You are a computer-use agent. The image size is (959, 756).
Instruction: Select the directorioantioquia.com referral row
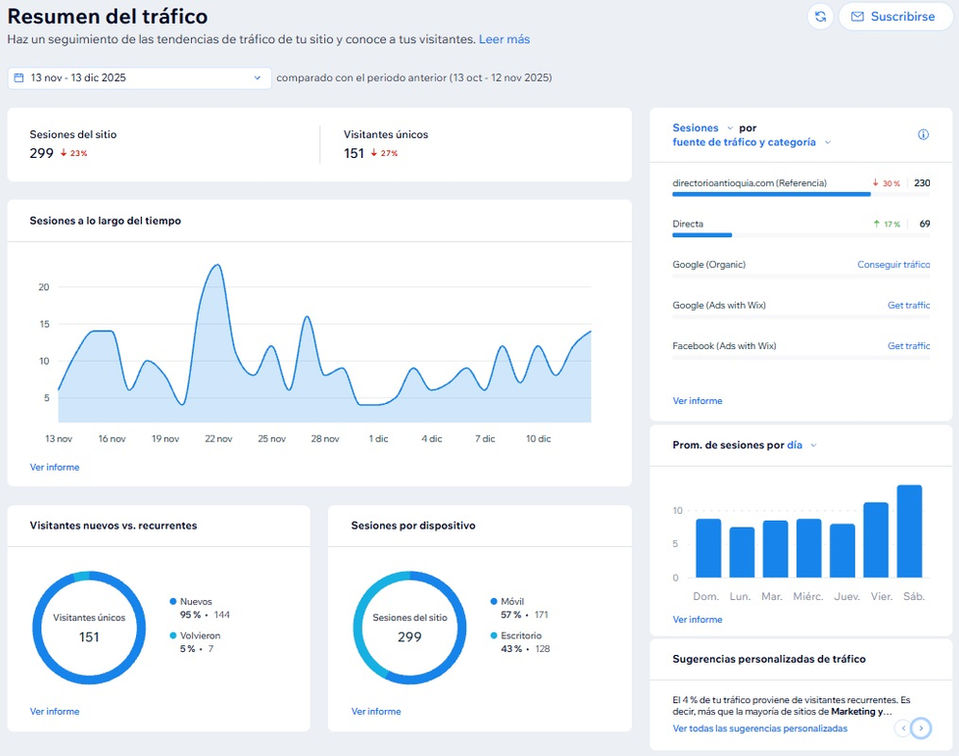click(x=801, y=187)
